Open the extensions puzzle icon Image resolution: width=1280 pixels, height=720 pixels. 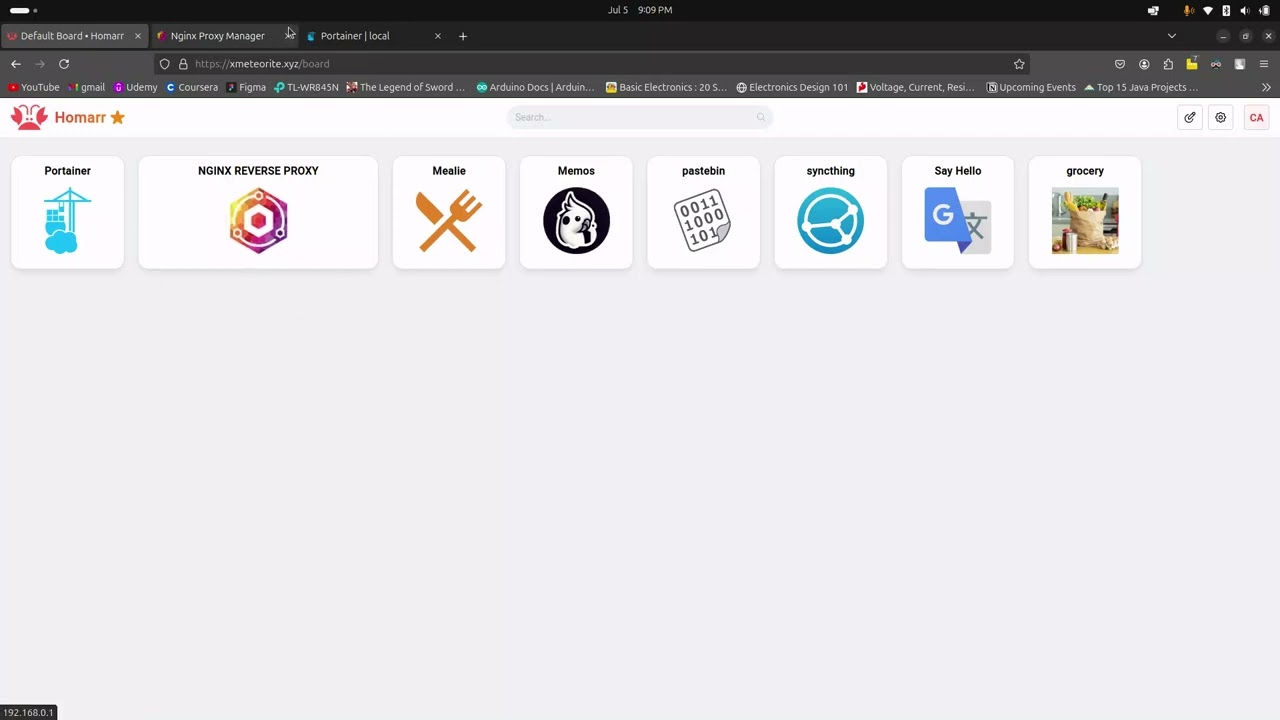click(1168, 64)
